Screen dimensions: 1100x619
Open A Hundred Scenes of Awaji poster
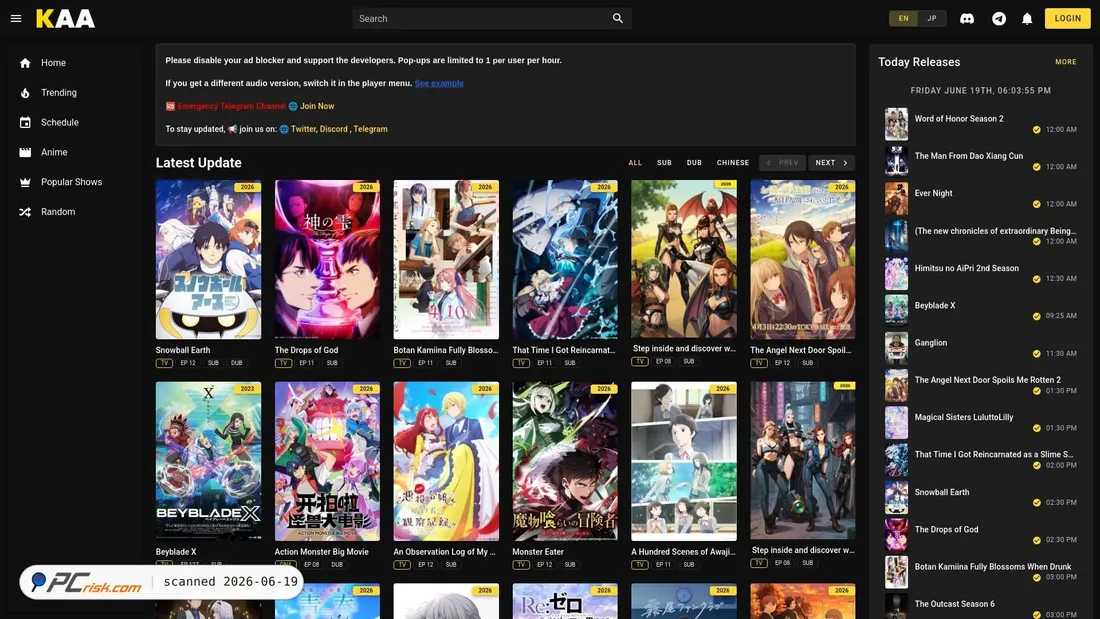point(684,461)
